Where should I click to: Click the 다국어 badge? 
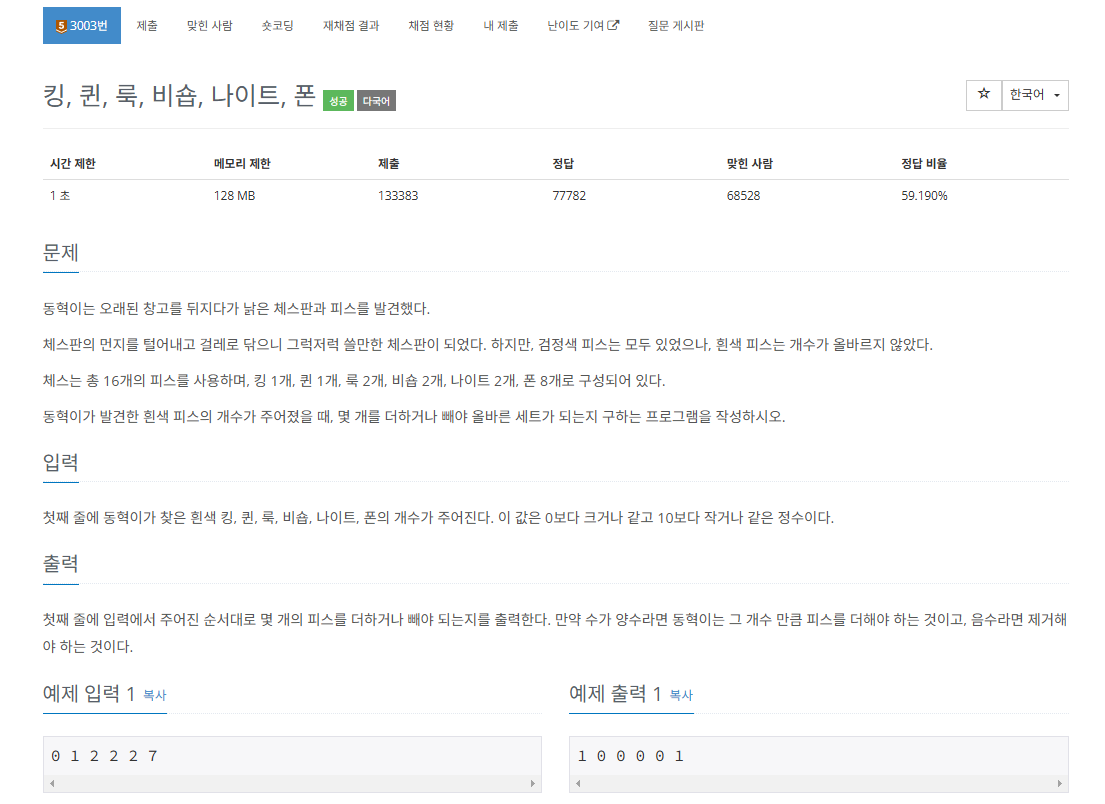click(x=376, y=101)
